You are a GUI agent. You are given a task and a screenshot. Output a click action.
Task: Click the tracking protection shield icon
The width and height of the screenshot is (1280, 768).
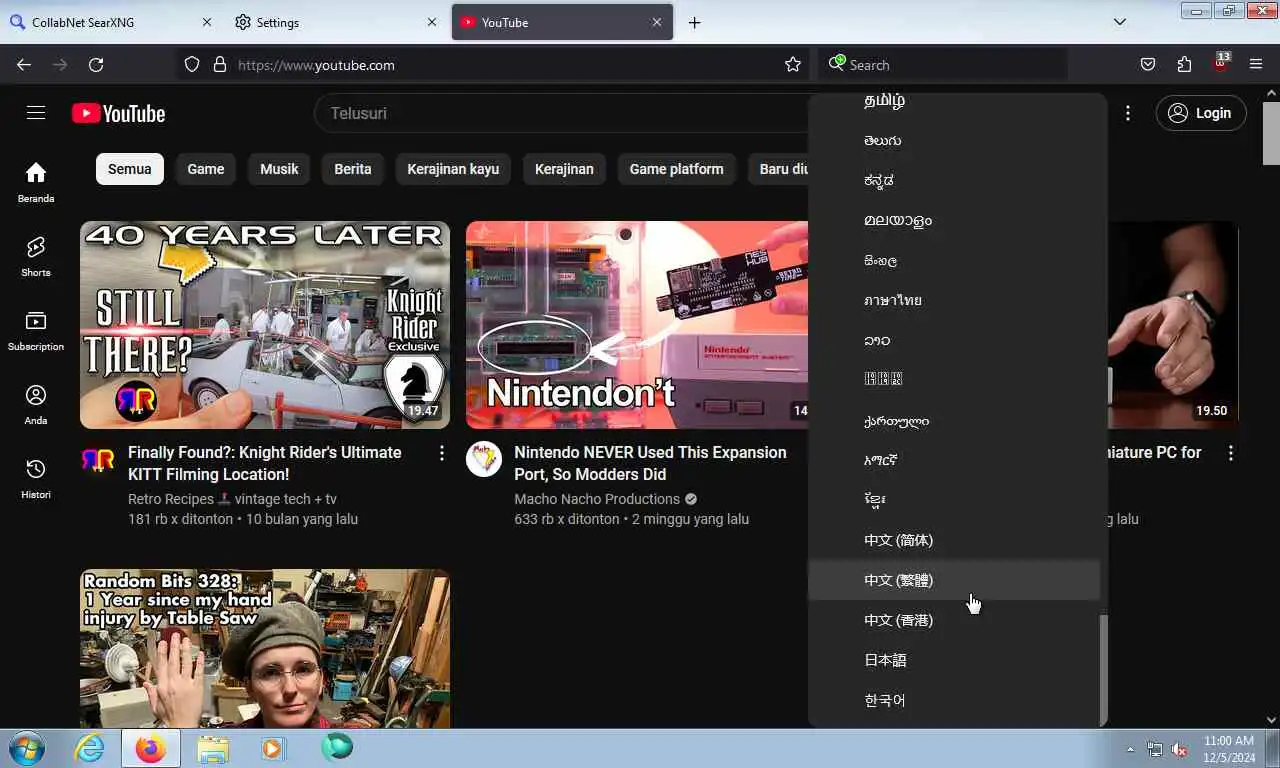coord(192,65)
